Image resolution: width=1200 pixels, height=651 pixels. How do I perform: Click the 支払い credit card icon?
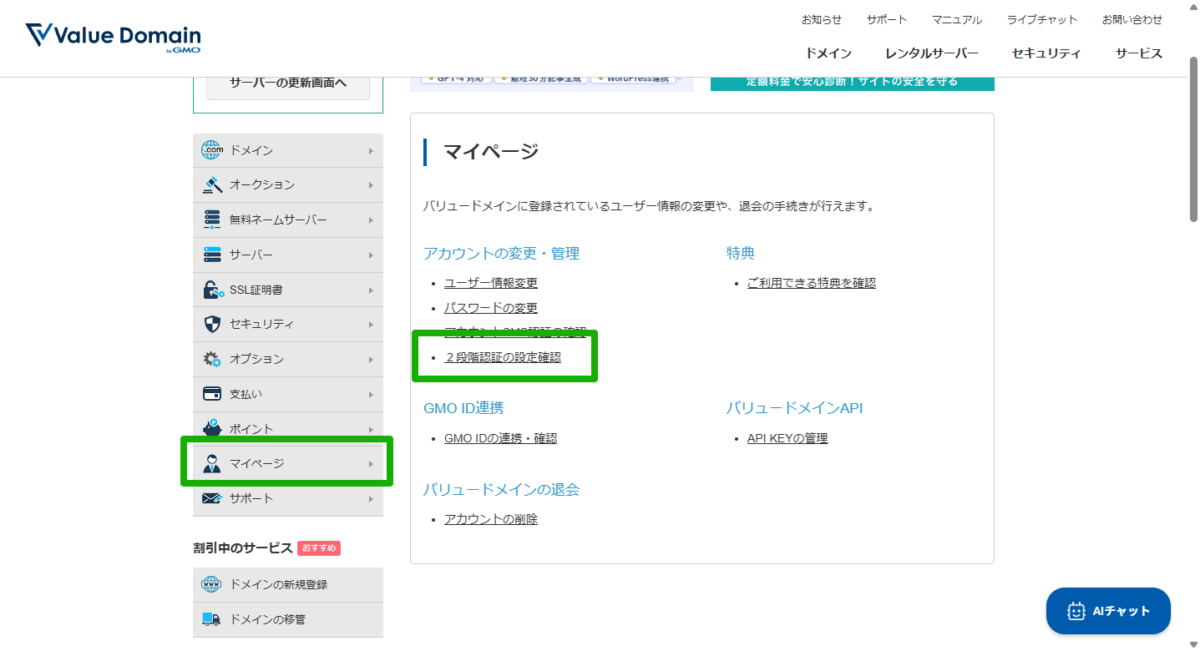[x=211, y=394]
